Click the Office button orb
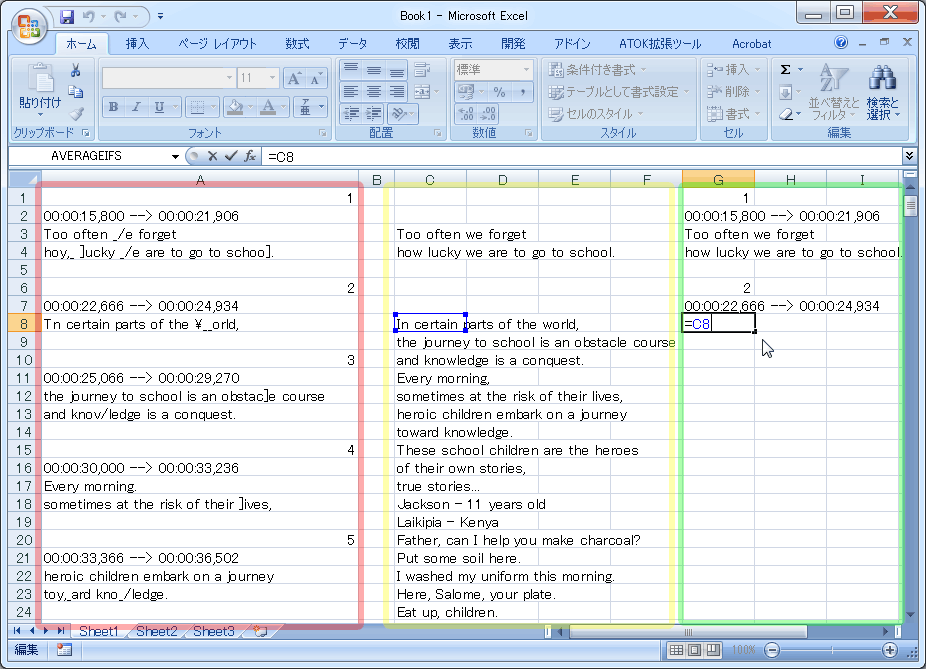The width and height of the screenshot is (926, 669). tap(29, 26)
